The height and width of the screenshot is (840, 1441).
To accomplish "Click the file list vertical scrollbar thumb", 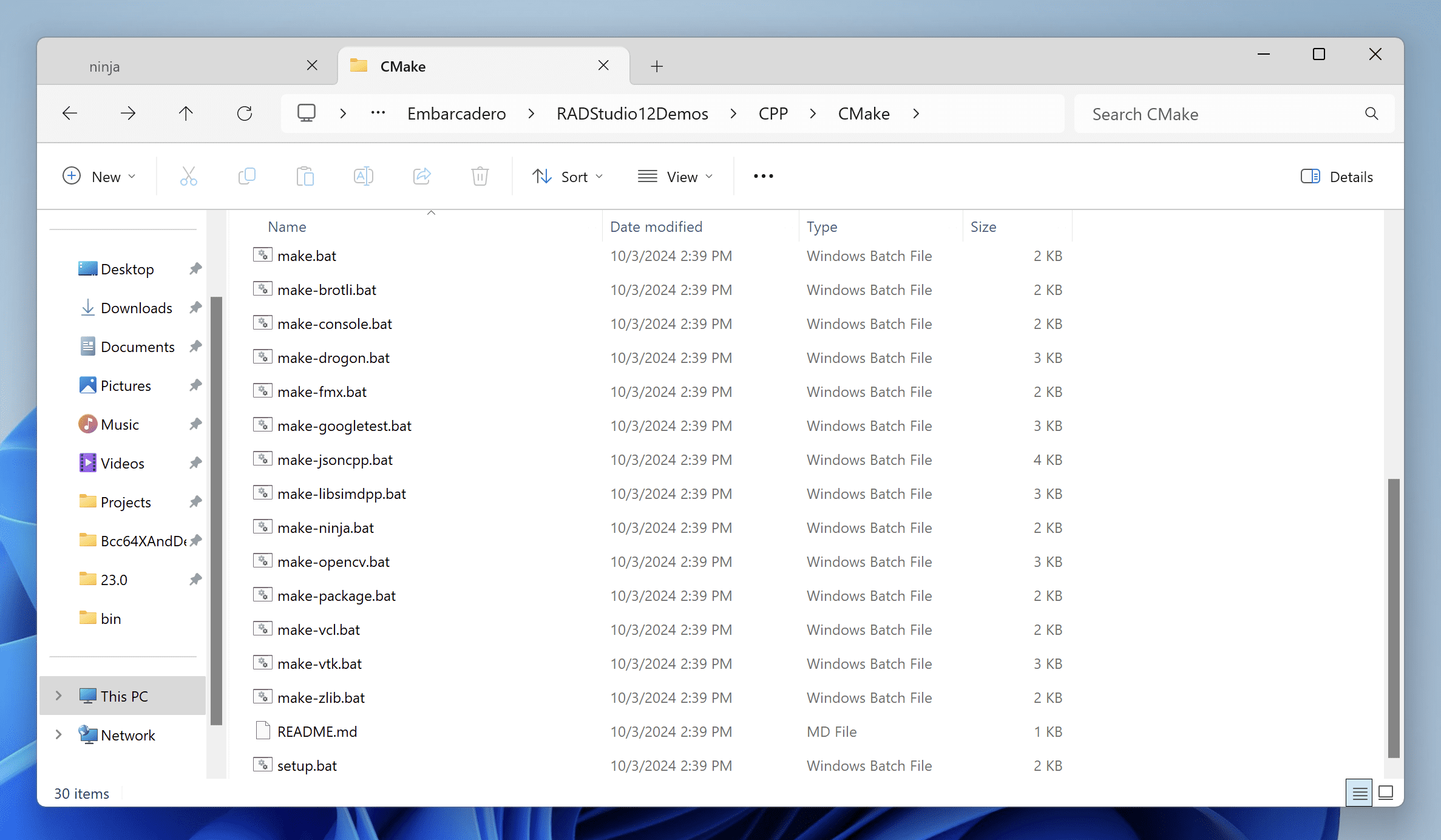I will pos(1394,617).
